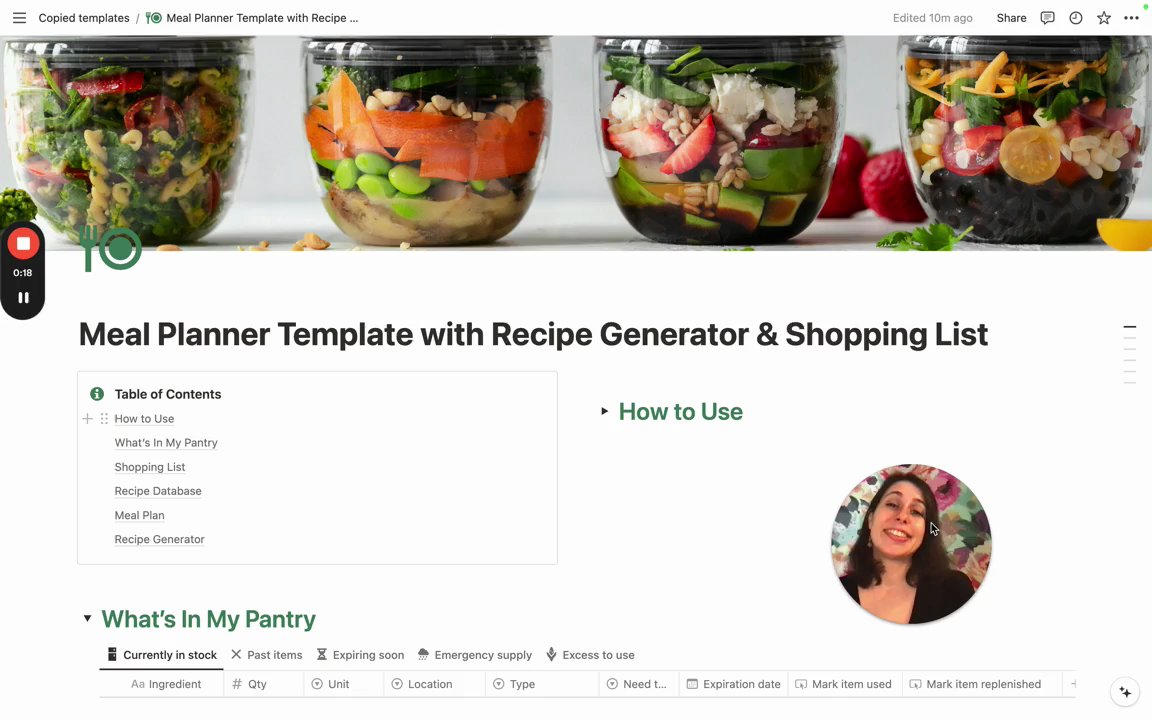Switch to the Past items tab
This screenshot has height=720, width=1152.
267,655
